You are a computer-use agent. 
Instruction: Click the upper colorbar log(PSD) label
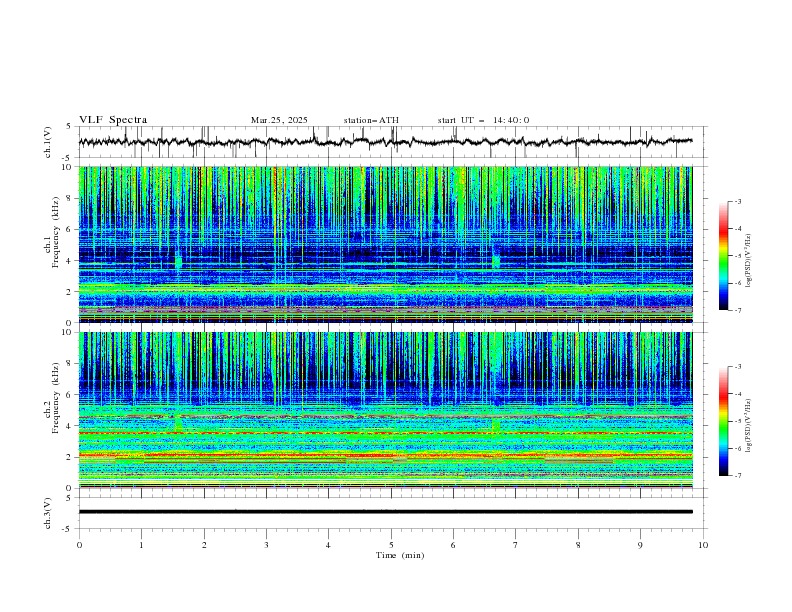tap(749, 260)
